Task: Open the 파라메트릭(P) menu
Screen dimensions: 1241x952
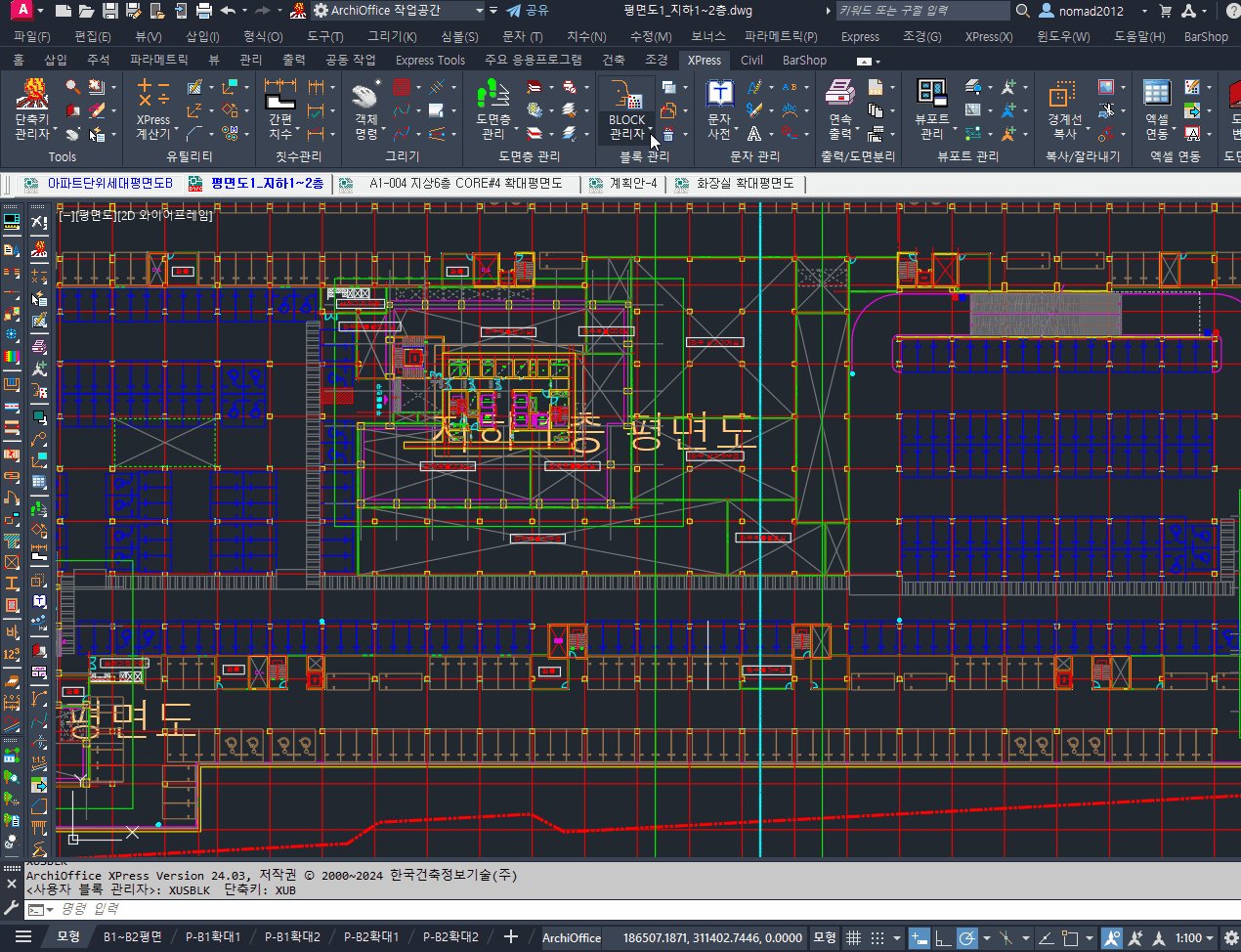Action: [780, 36]
